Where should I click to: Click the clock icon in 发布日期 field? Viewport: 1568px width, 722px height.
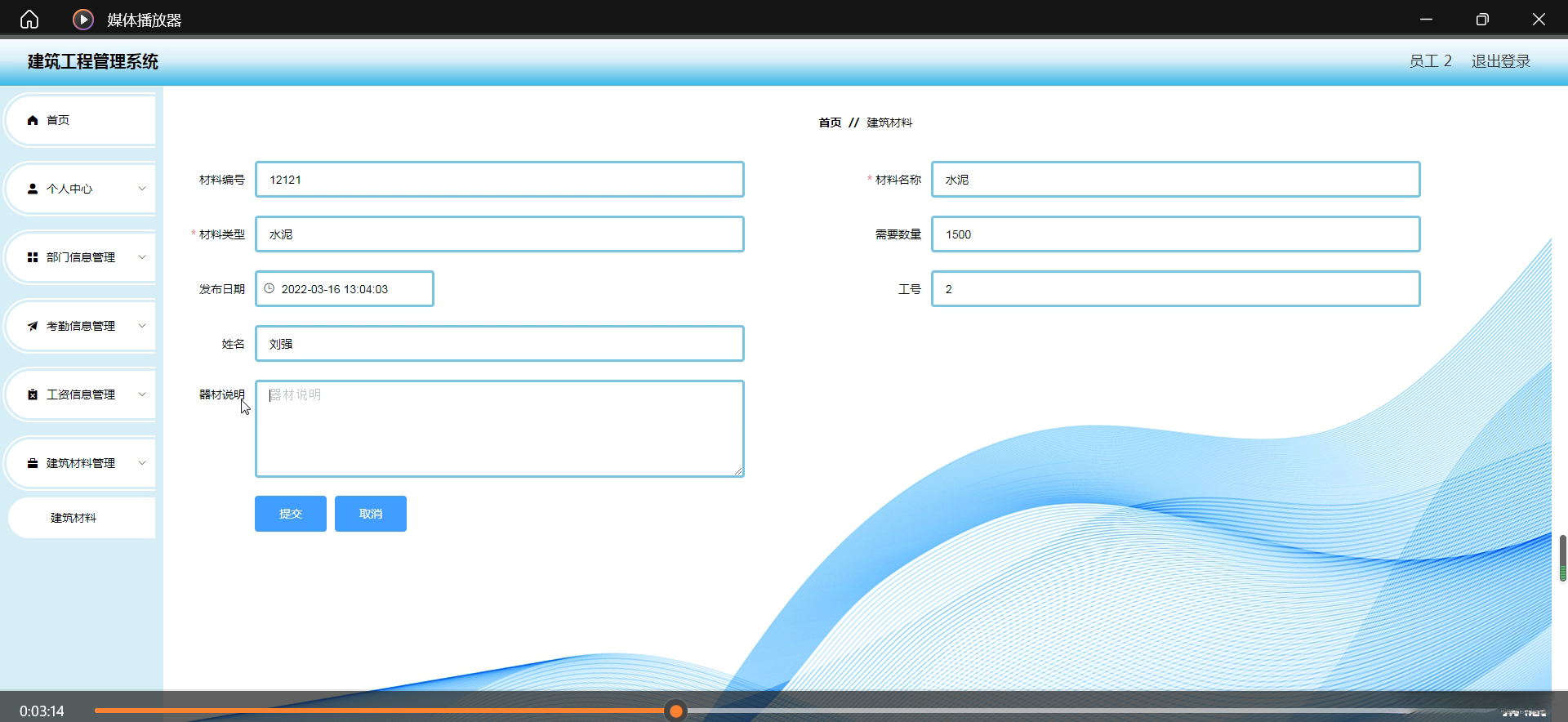[x=269, y=288]
